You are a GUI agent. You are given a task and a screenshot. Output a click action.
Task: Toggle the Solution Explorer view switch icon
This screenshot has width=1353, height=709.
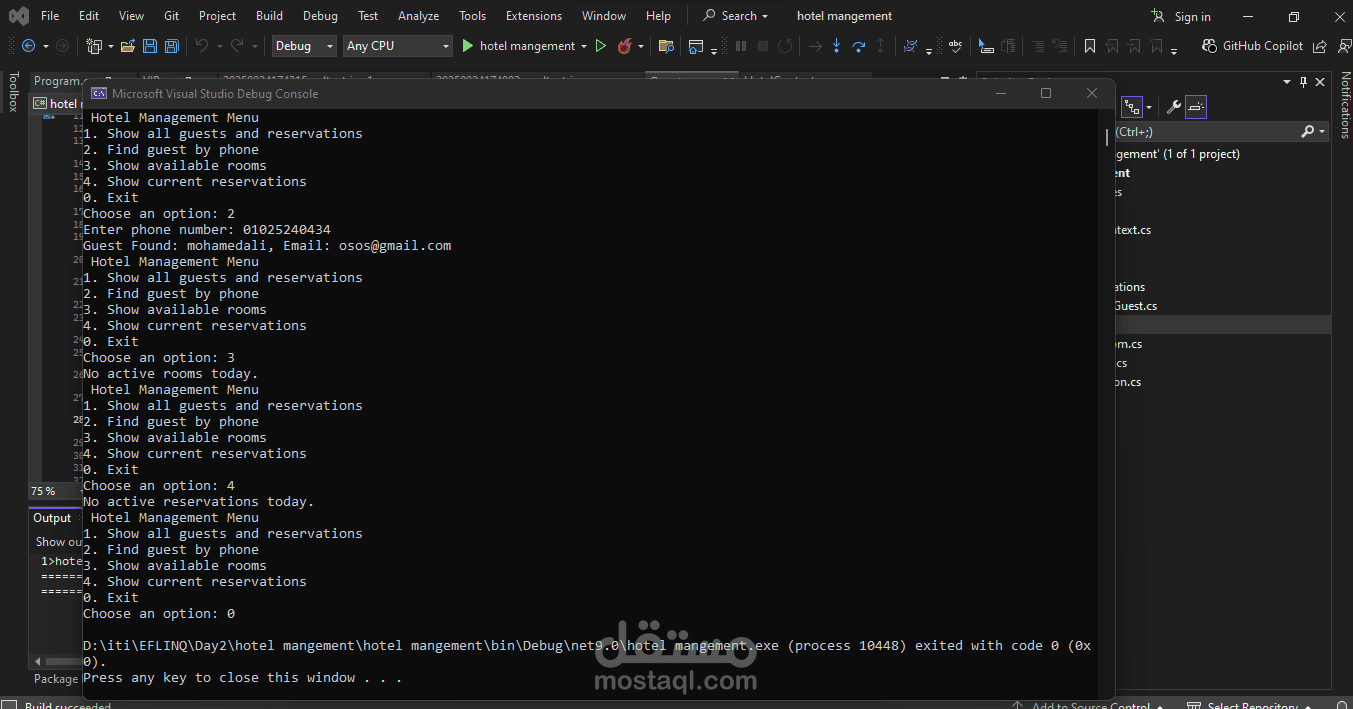pyautogui.click(x=1132, y=107)
